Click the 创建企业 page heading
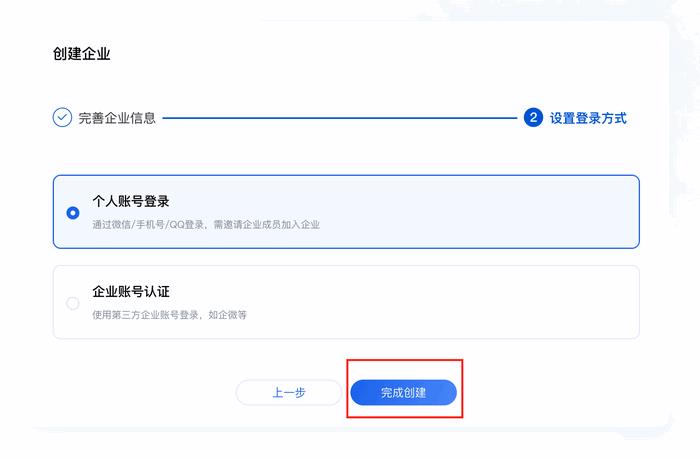The image size is (700, 459). point(81,54)
